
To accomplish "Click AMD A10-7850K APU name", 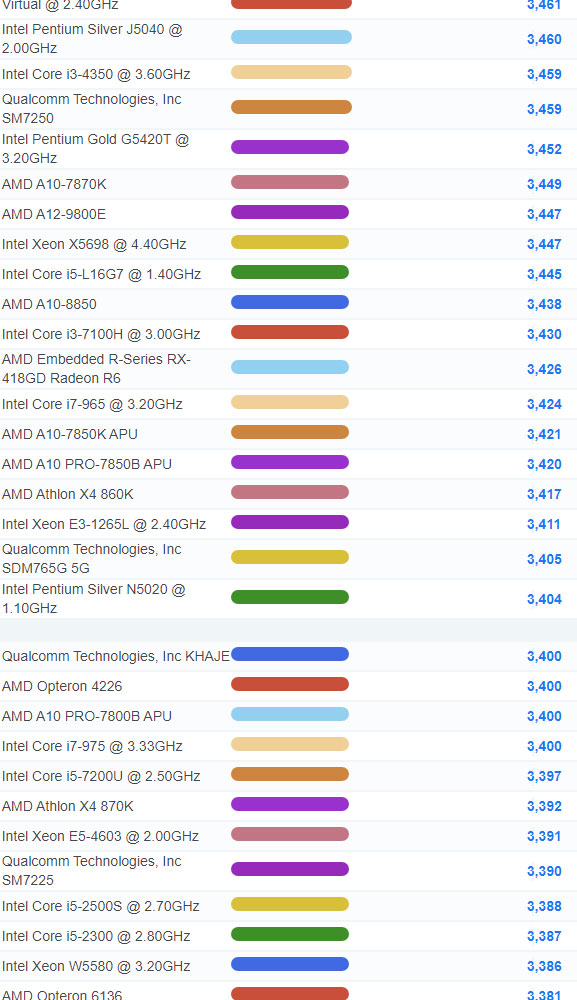I will click(x=70, y=434).
